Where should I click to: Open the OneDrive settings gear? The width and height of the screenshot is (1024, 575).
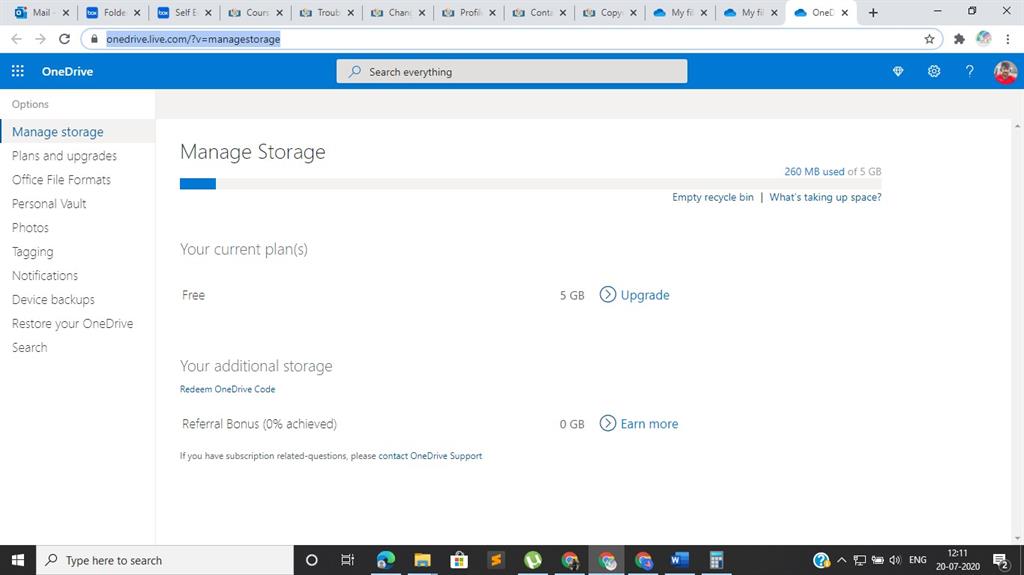[x=934, y=71]
